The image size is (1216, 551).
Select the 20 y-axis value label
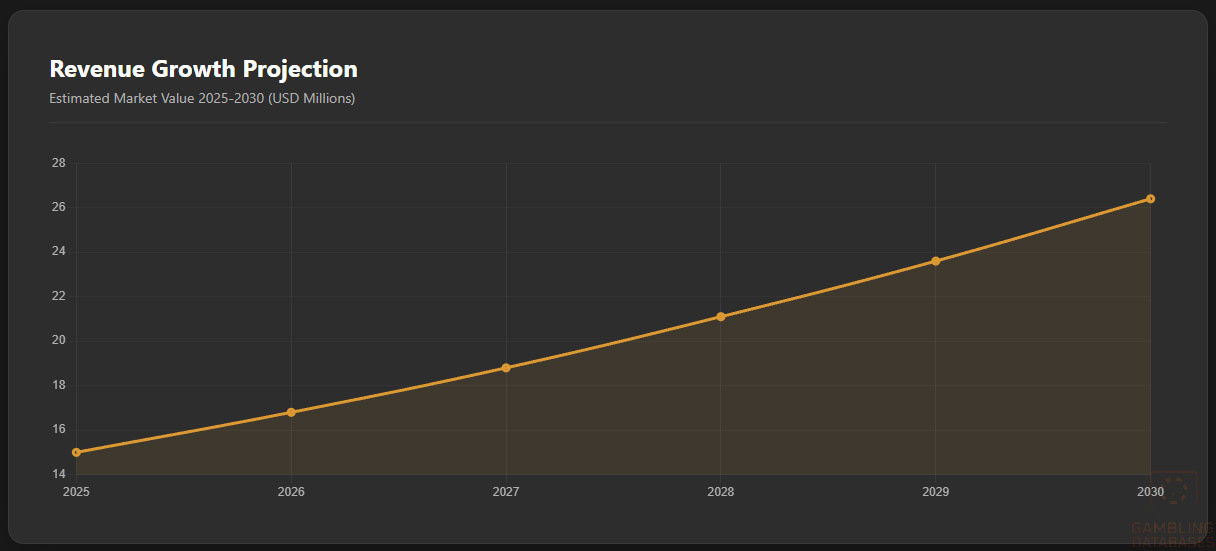coord(59,341)
